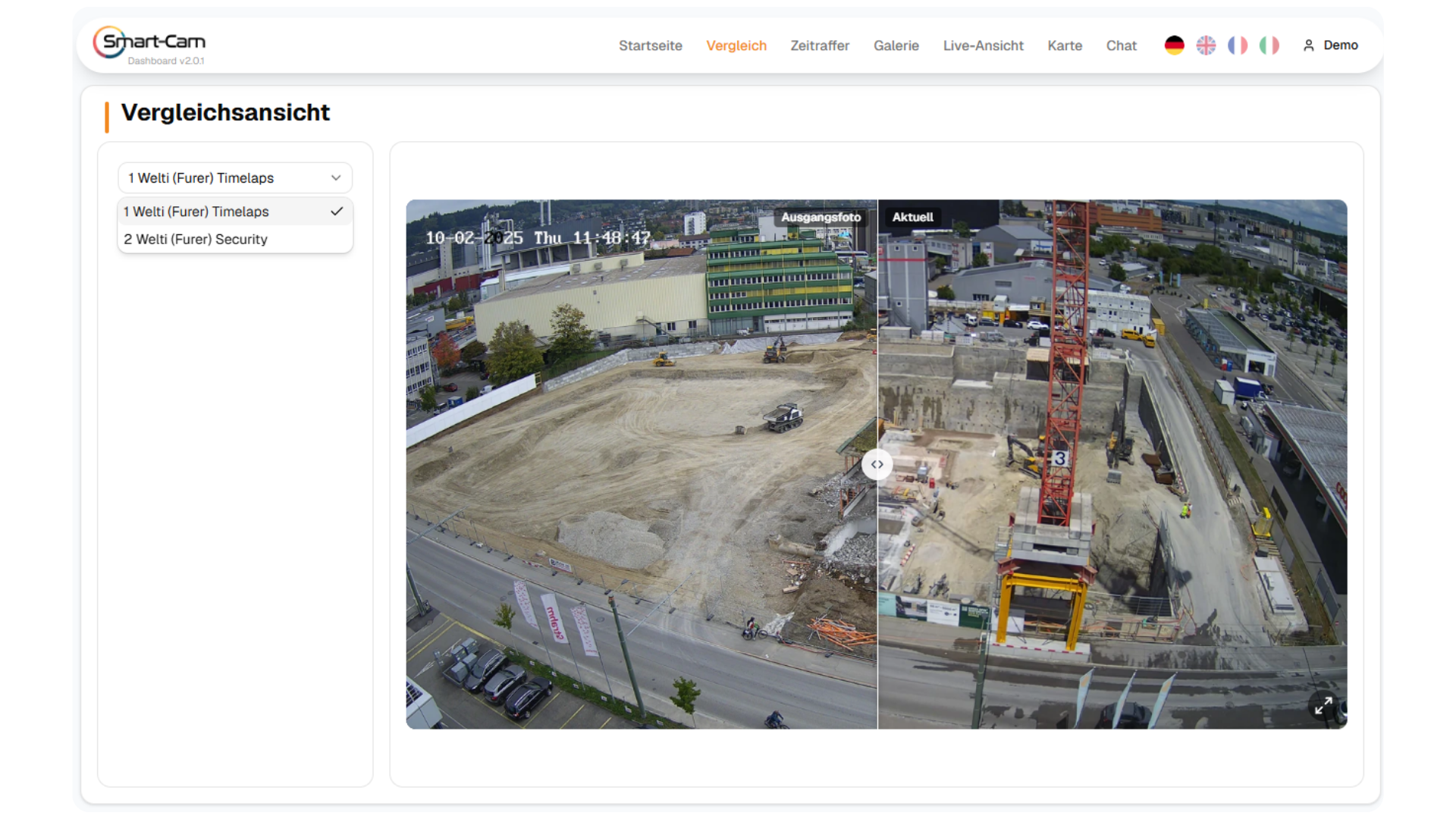The width and height of the screenshot is (1456, 819).
Task: Click the right Aktuell comparison image
Action: pyautogui.click(x=1112, y=464)
